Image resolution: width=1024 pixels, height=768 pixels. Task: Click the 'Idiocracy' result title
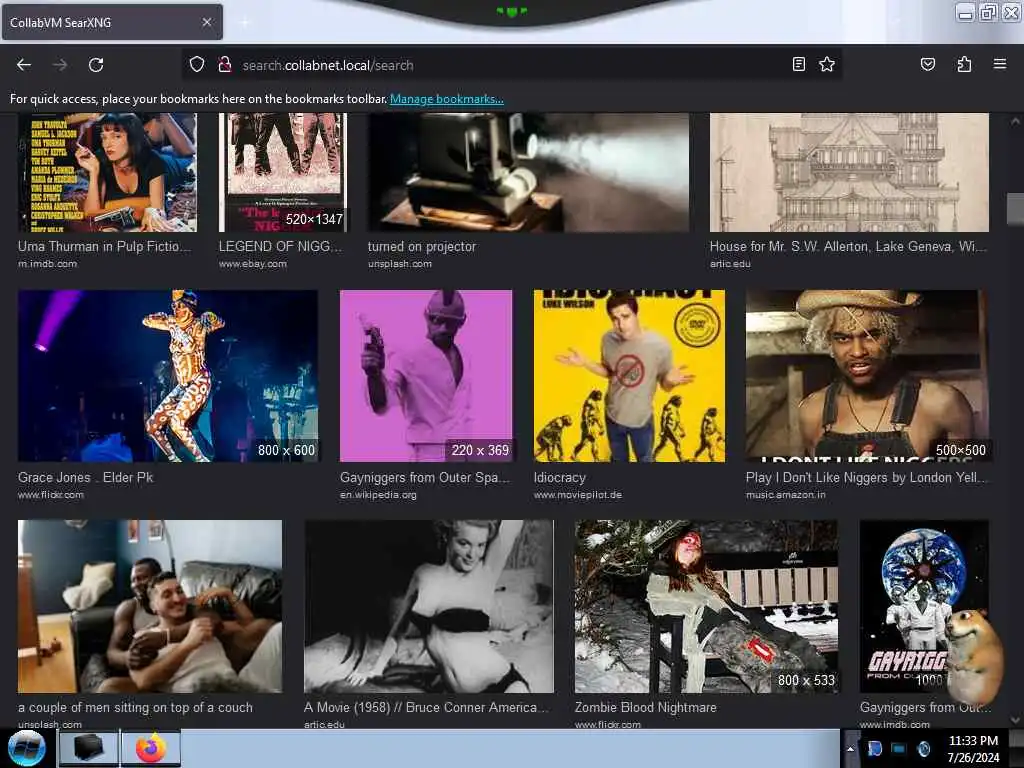pos(560,477)
